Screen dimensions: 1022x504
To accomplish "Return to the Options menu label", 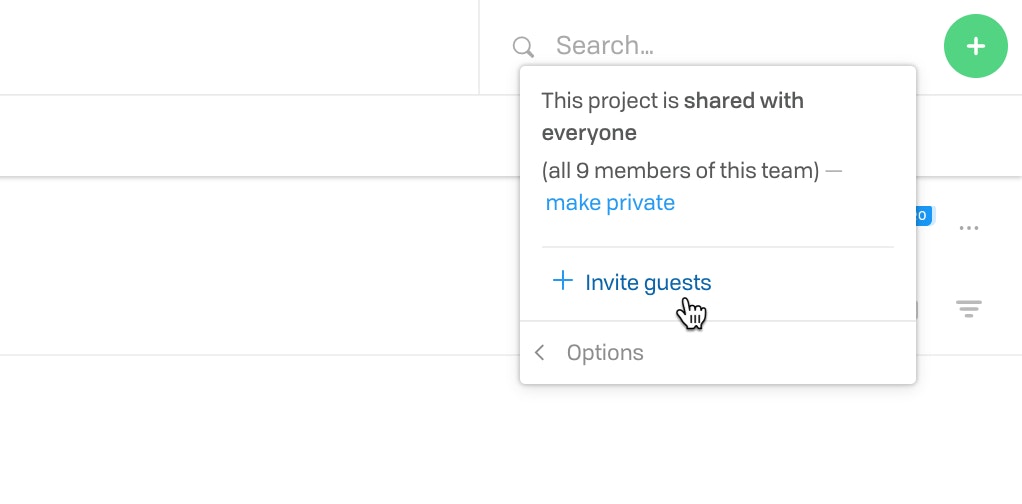I will point(605,353).
